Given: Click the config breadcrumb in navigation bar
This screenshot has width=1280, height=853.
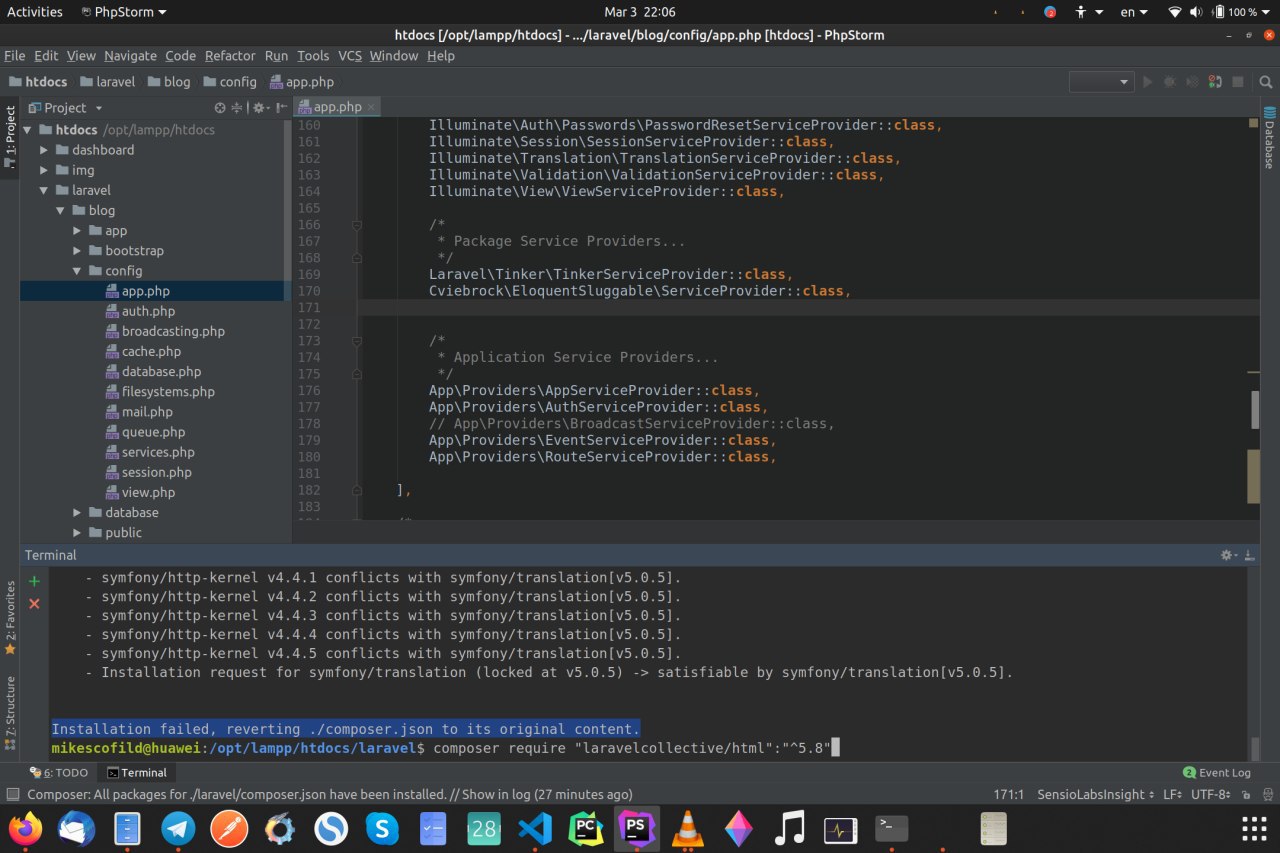Looking at the screenshot, I should click(x=229, y=82).
